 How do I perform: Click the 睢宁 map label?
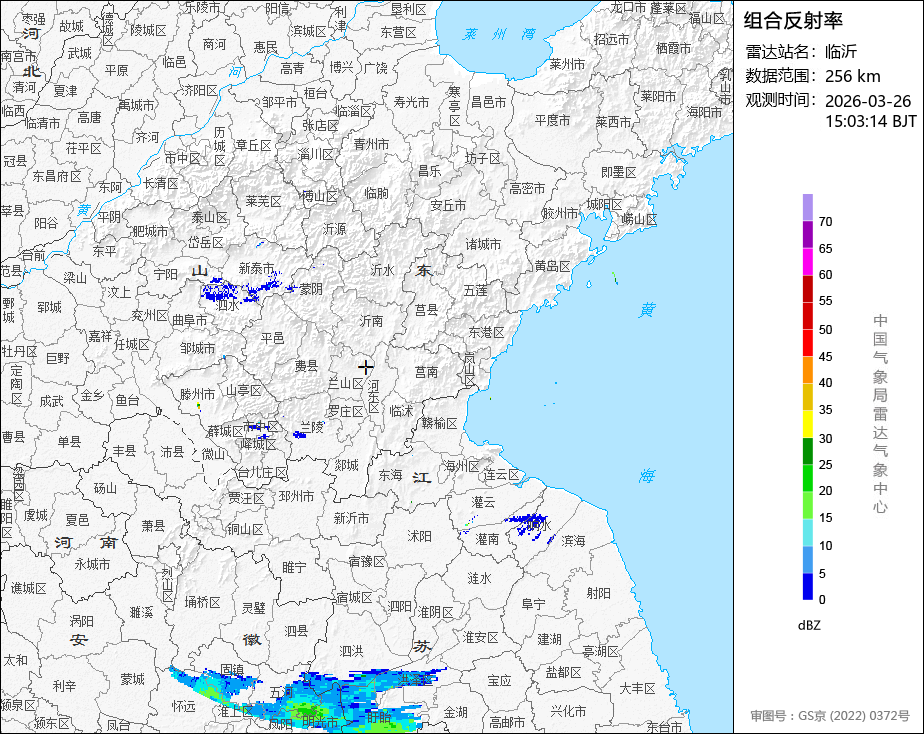[x=294, y=567]
